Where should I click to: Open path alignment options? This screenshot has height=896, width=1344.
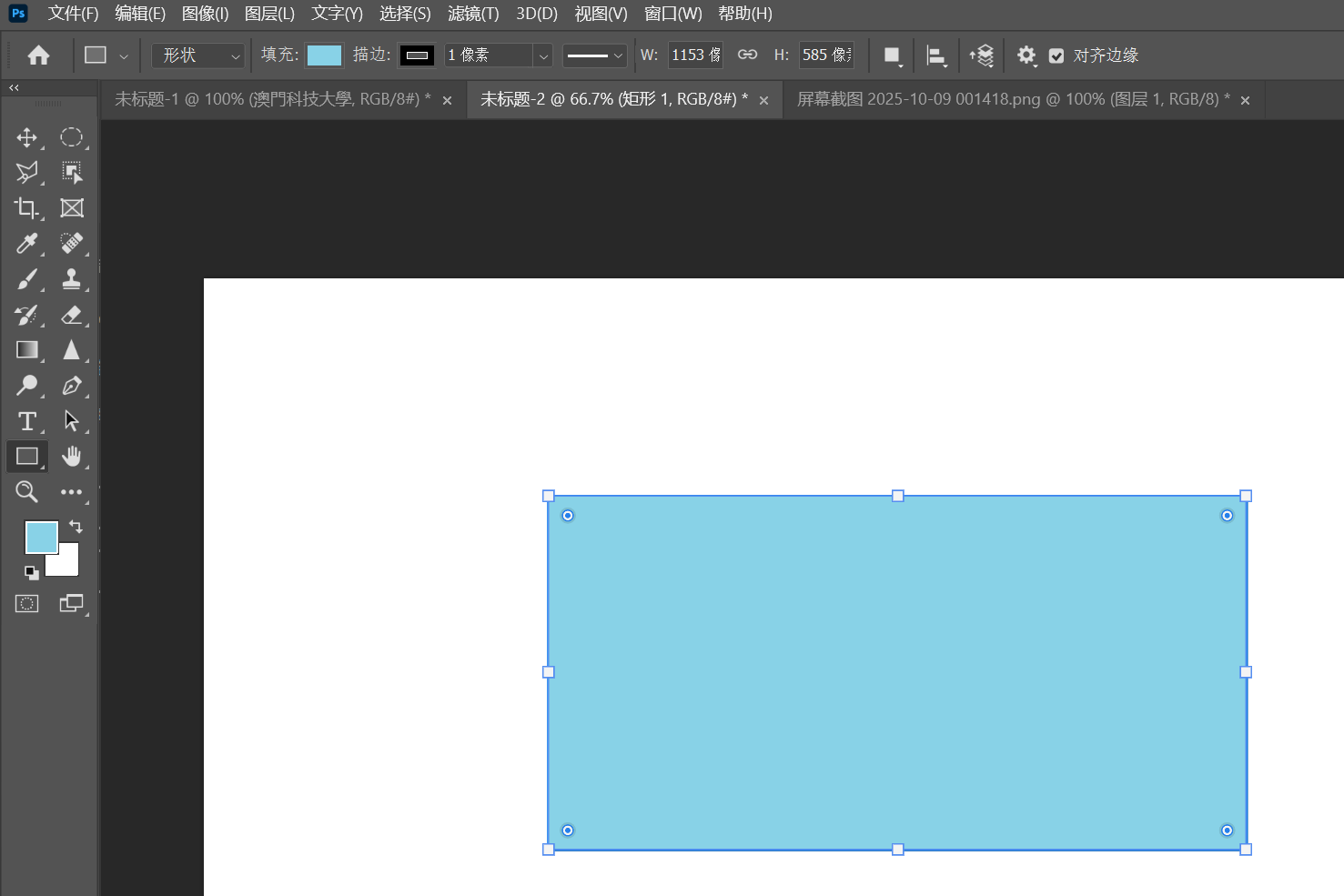(936, 55)
